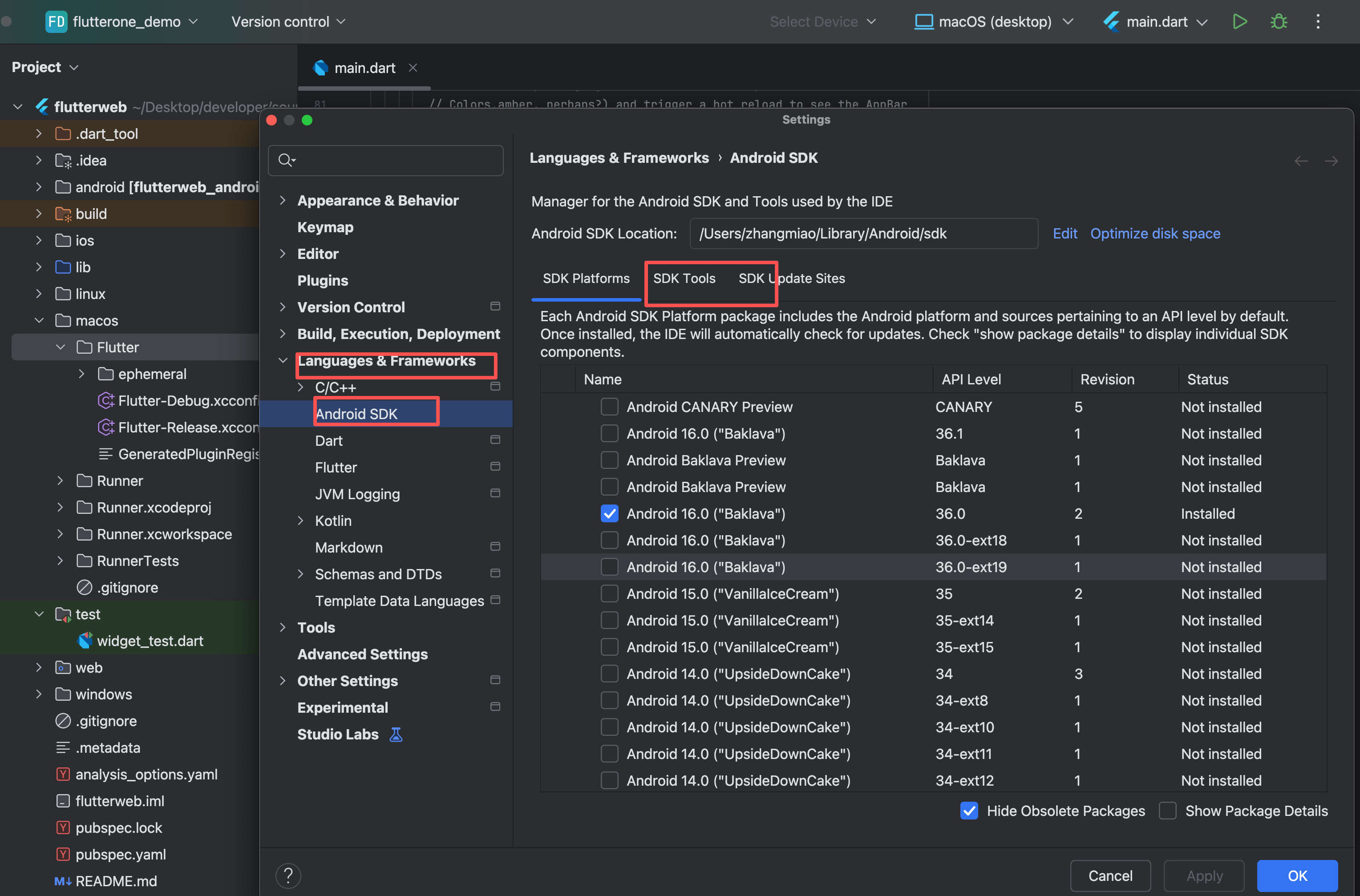
Task: Click the GeneratedPluginRegistrant file icon
Action: pos(106,454)
